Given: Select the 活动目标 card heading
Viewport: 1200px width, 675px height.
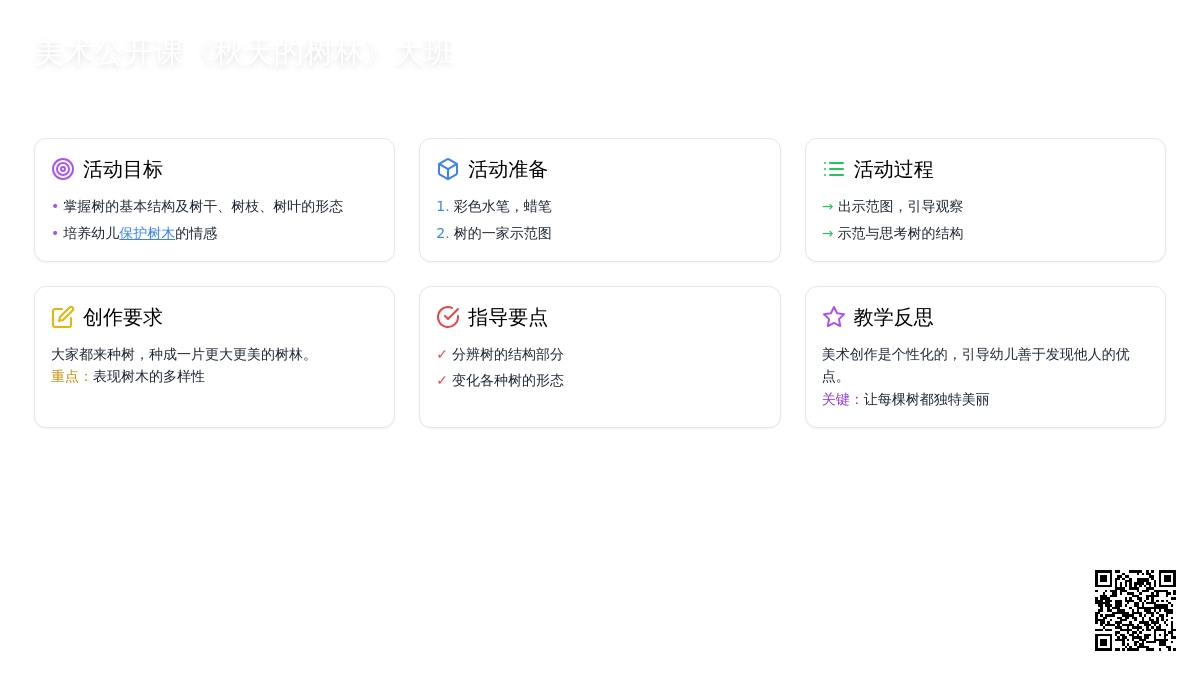Looking at the screenshot, I should click(x=122, y=169).
